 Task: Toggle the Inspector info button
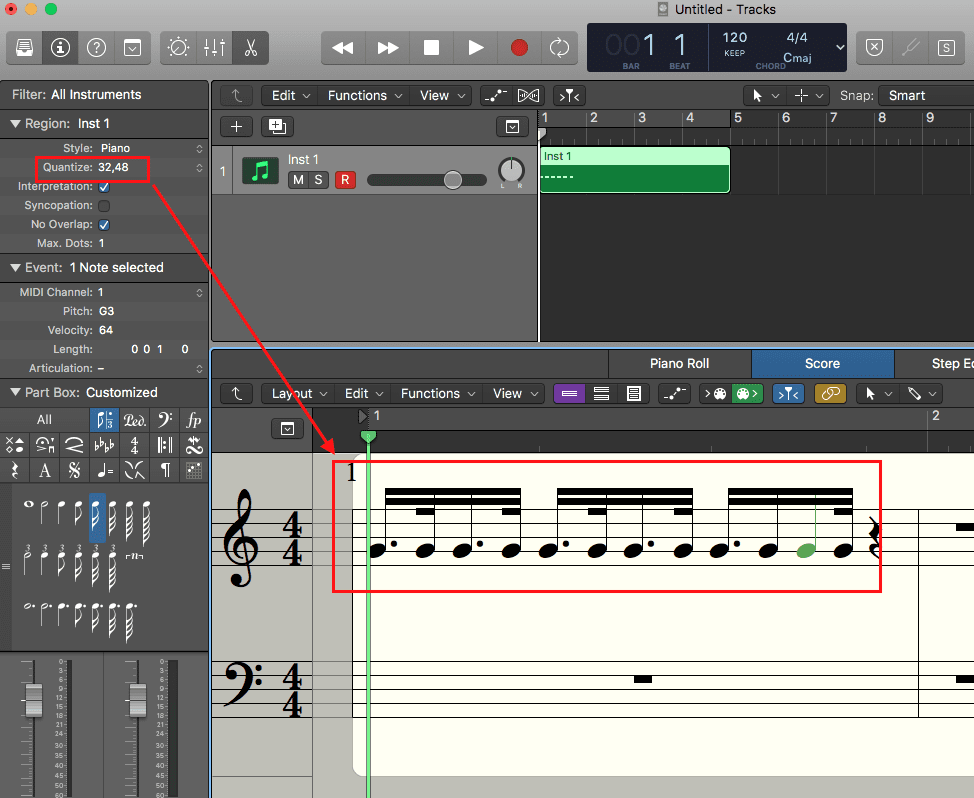coord(60,47)
